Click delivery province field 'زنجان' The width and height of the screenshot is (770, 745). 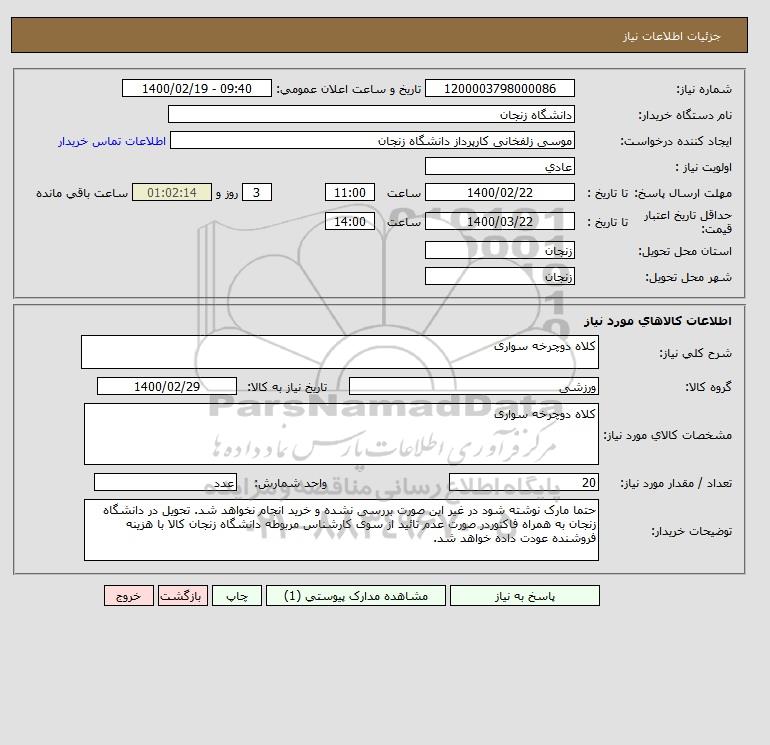coord(499,250)
